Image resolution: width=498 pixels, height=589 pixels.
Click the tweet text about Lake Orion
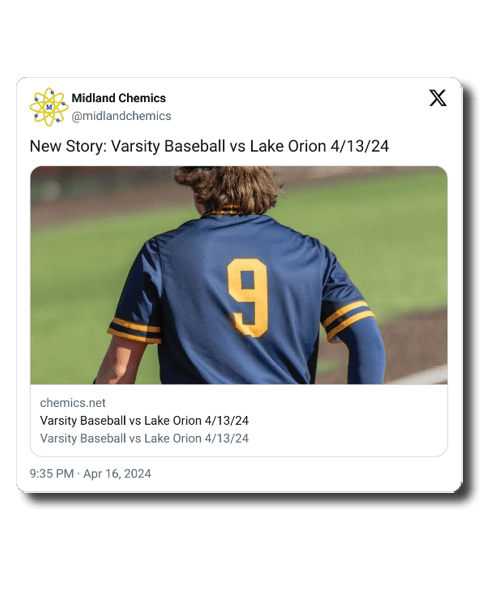pos(209,146)
